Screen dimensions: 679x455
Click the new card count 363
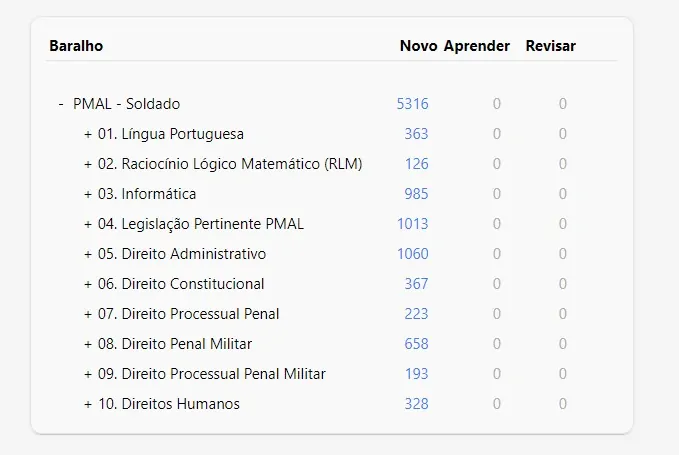coord(416,134)
